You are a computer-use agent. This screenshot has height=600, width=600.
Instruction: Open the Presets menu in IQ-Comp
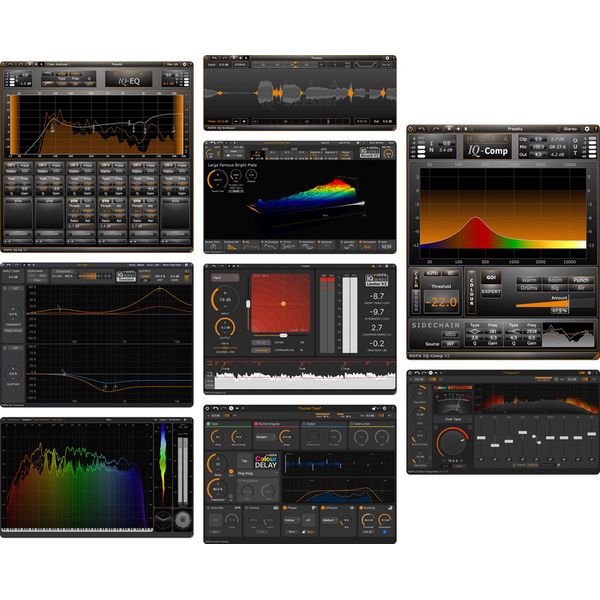point(515,129)
